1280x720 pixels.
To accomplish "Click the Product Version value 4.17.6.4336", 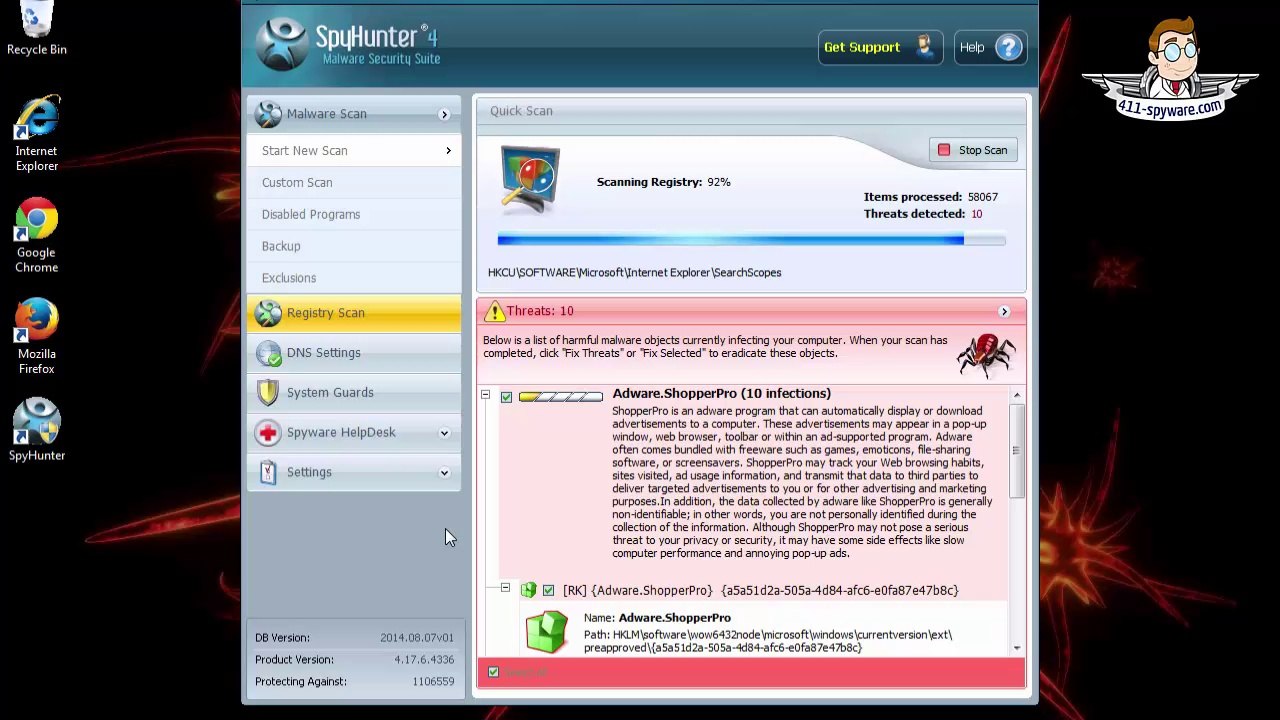I will [424, 660].
